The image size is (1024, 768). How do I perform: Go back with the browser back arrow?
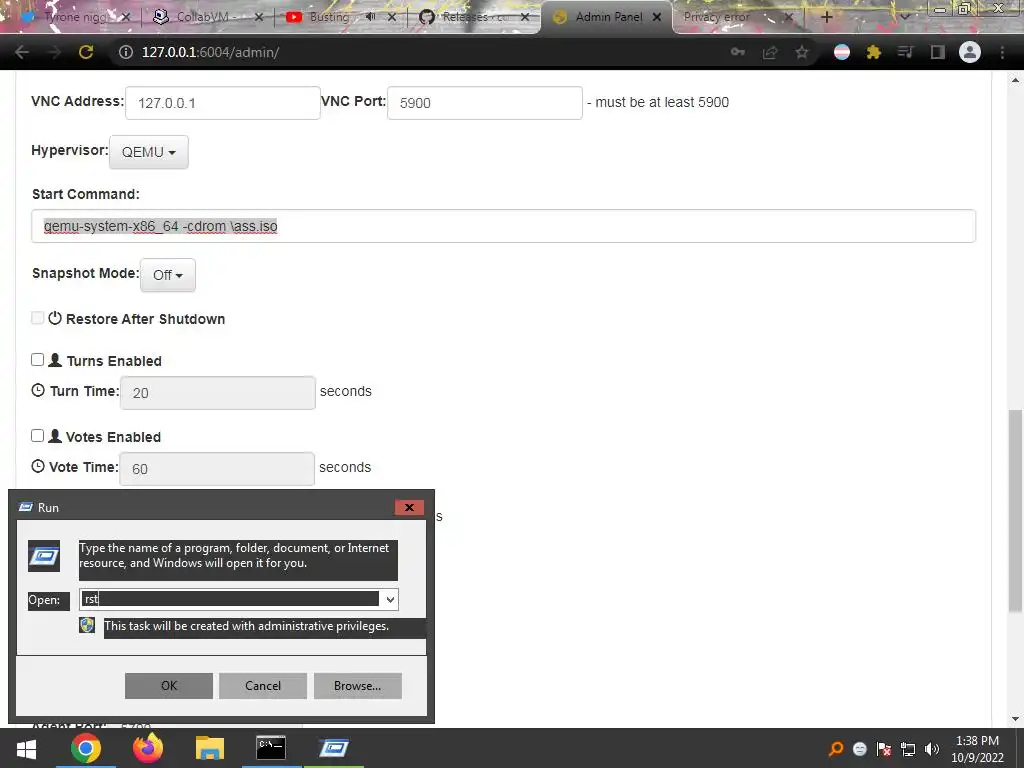coord(22,52)
